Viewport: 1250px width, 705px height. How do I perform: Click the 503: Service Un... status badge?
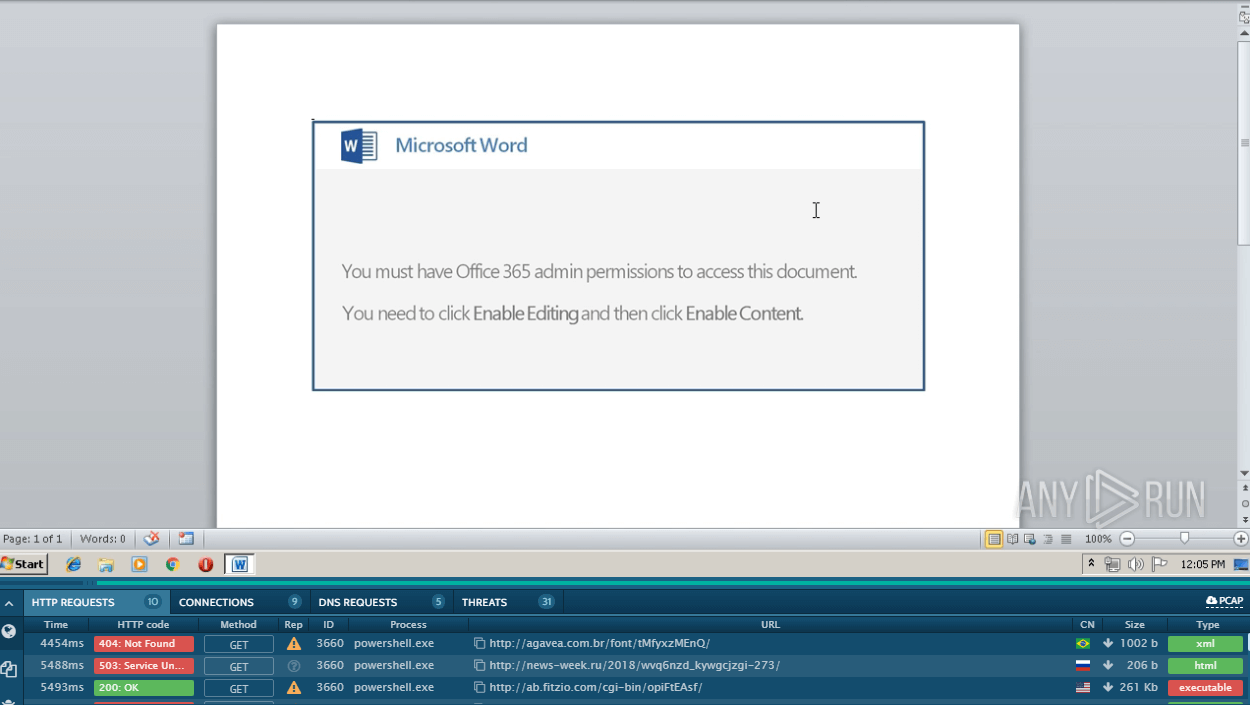(x=143, y=666)
